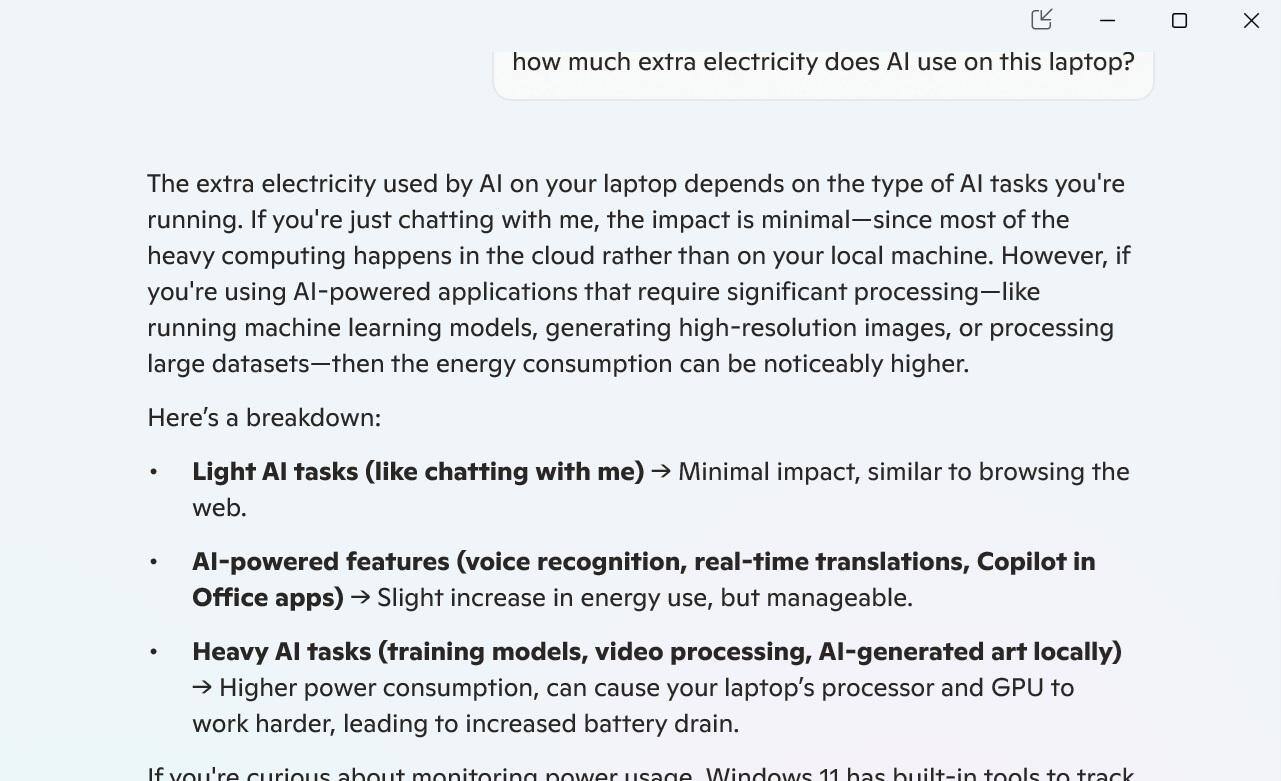Screen dimensions: 1281x781
Task: Maximize the Copilot window
Action: click(x=1179, y=20)
